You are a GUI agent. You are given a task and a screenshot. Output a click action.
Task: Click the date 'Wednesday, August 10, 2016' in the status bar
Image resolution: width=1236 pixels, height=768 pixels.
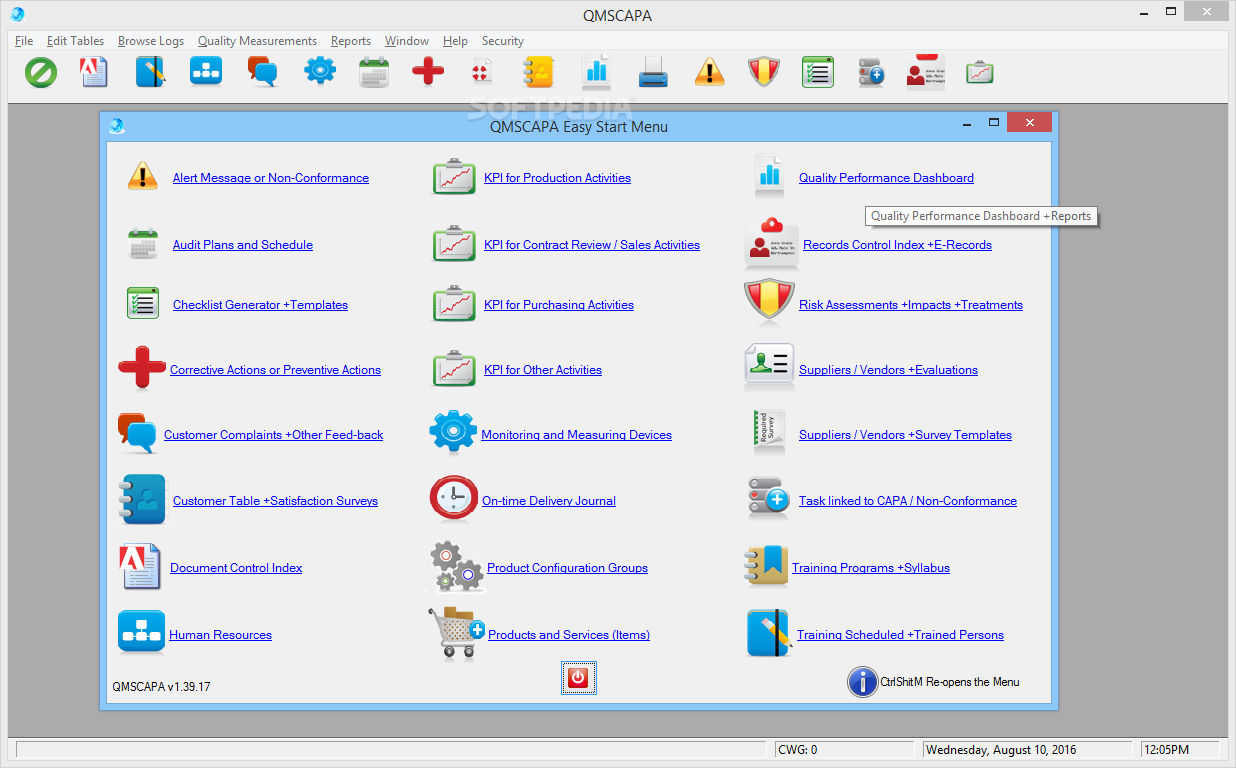point(1028,750)
